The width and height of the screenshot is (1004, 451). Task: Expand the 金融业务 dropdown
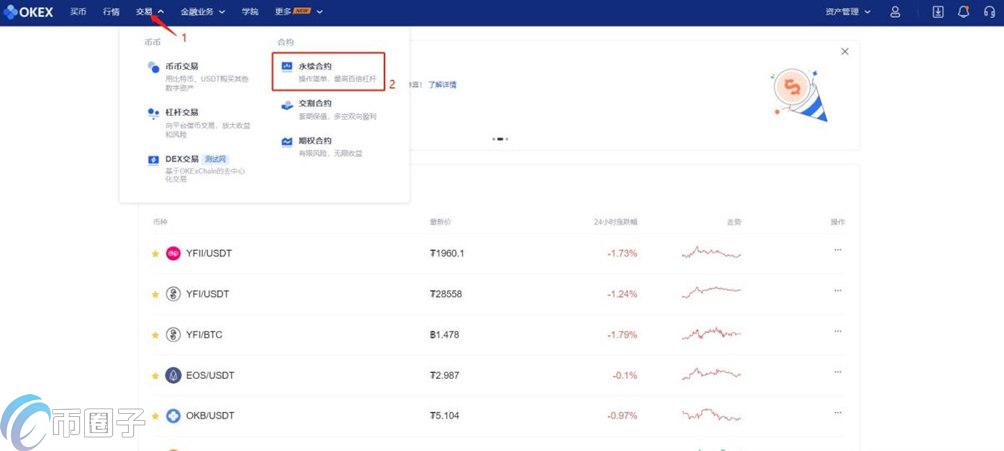[203, 12]
